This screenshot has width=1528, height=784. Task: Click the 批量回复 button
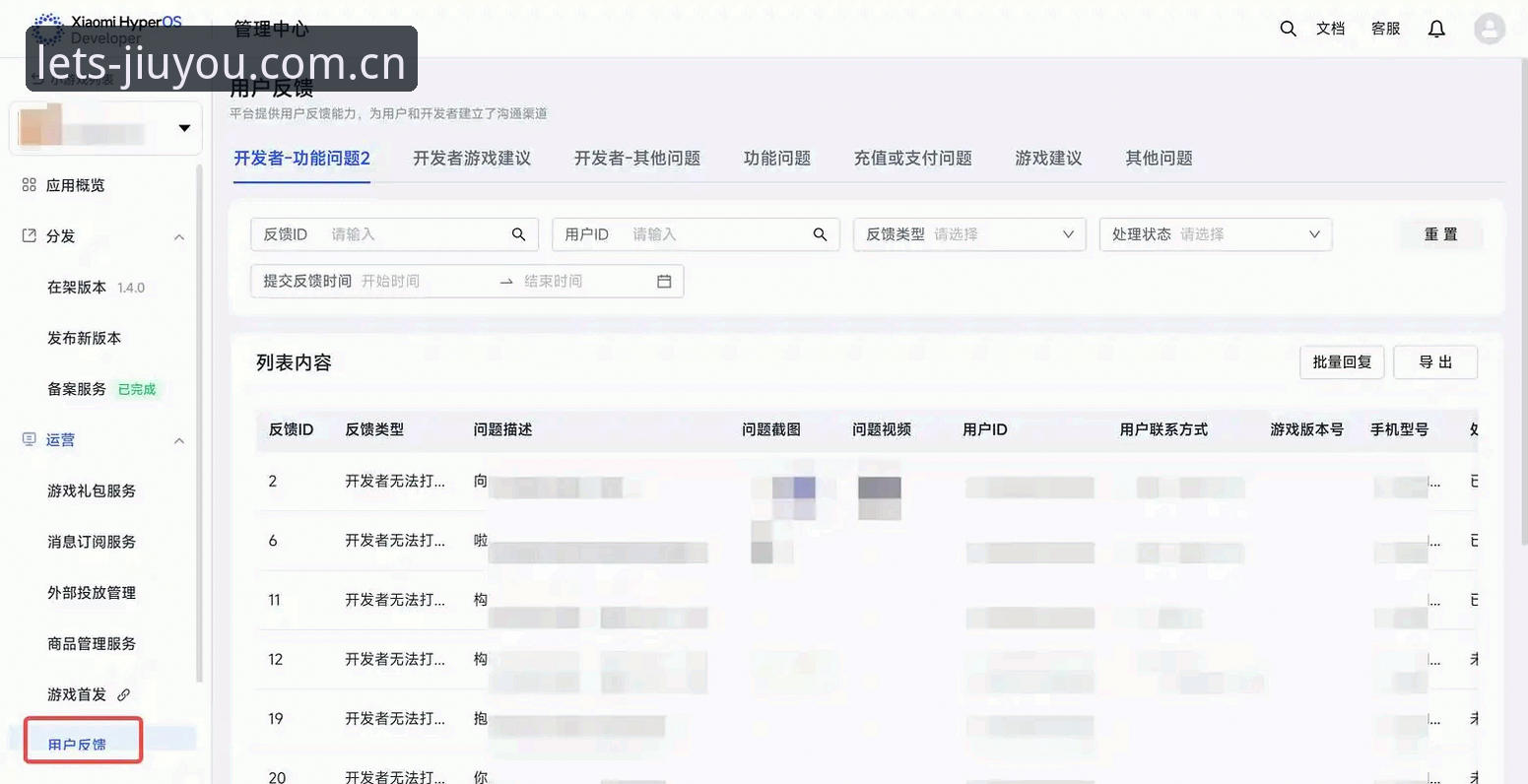(x=1342, y=362)
